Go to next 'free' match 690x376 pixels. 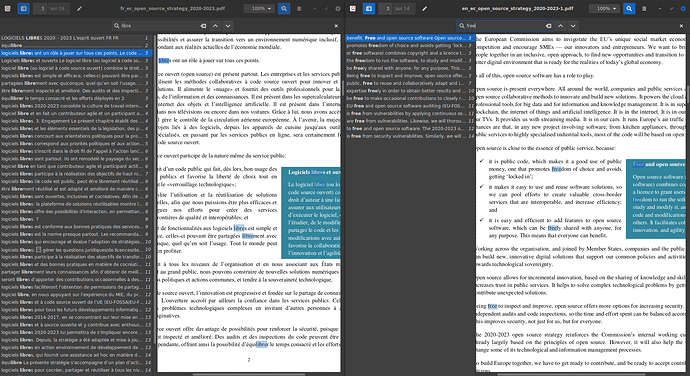573,26
